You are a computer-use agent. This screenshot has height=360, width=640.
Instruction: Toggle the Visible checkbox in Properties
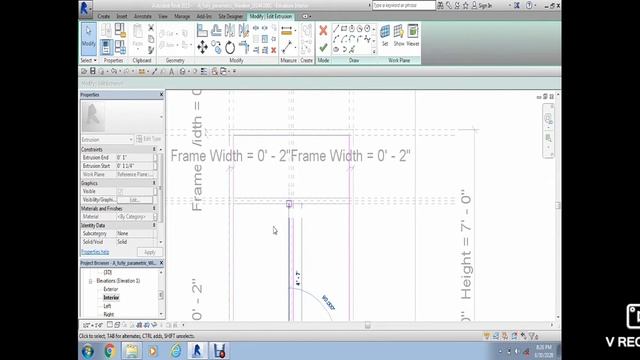(120, 191)
